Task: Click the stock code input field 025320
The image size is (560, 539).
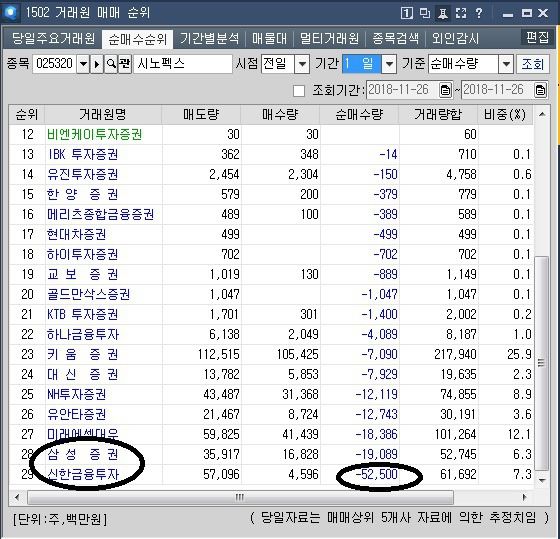Action: pos(54,64)
